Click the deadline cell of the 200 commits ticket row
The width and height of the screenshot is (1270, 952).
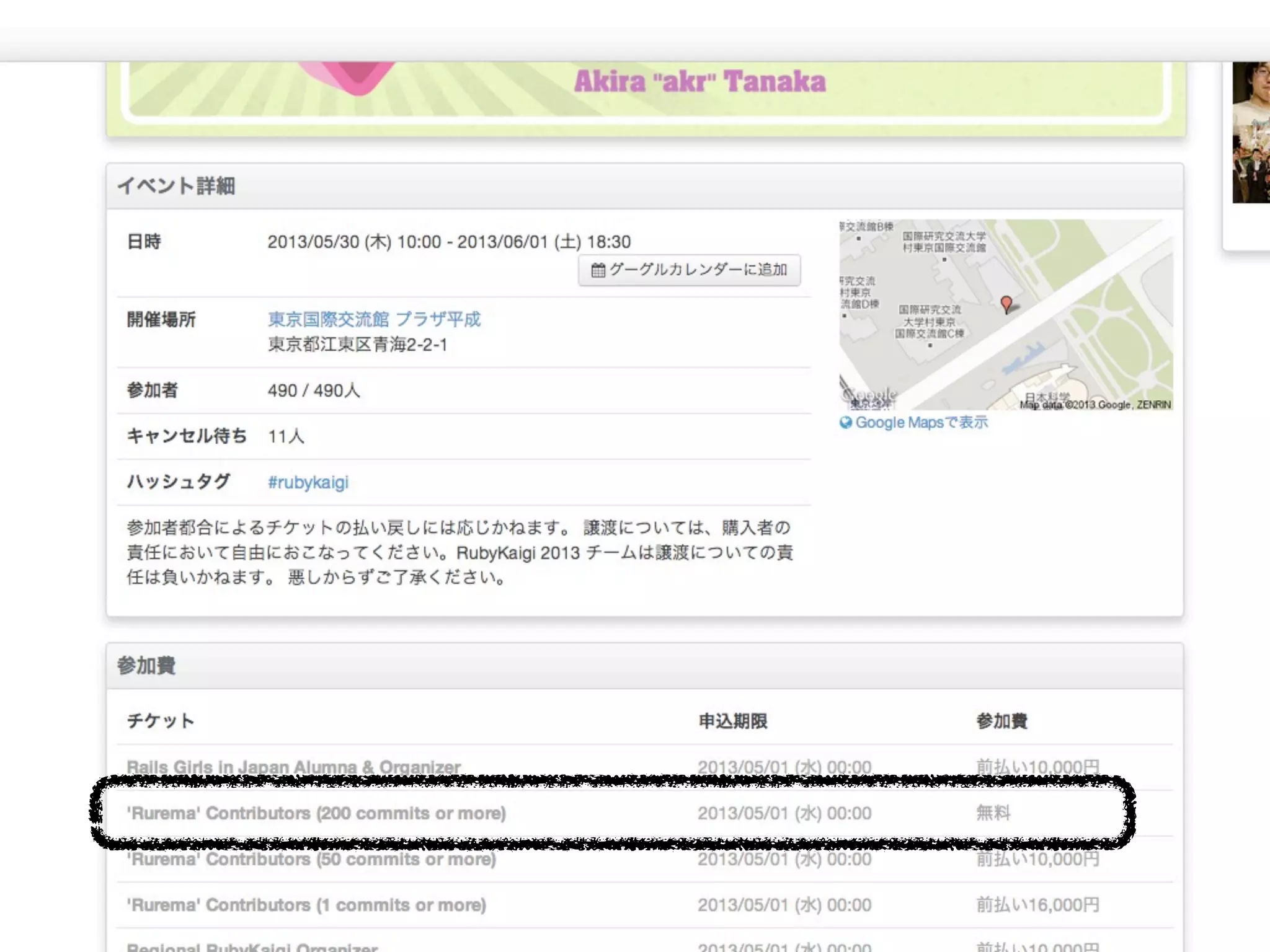[x=784, y=813]
